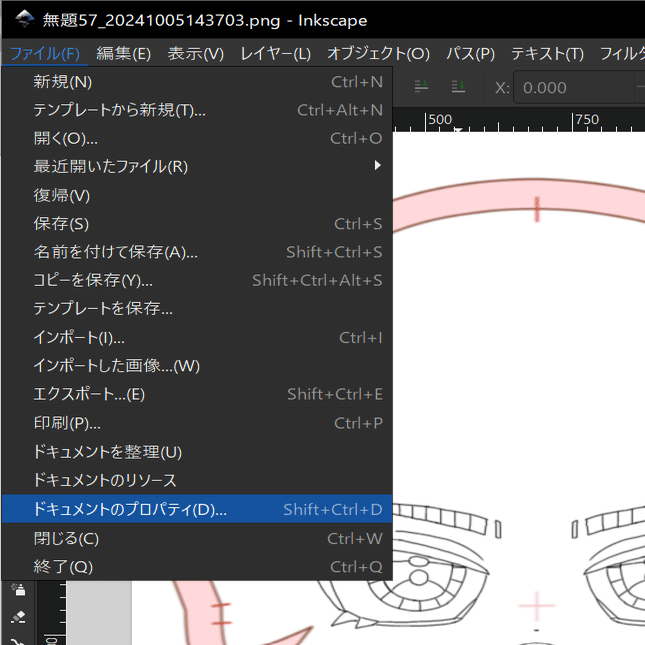Screen dimensions: 645x645
Task: Select テンプレートから新規(T)... menu entry
Action: (197, 110)
